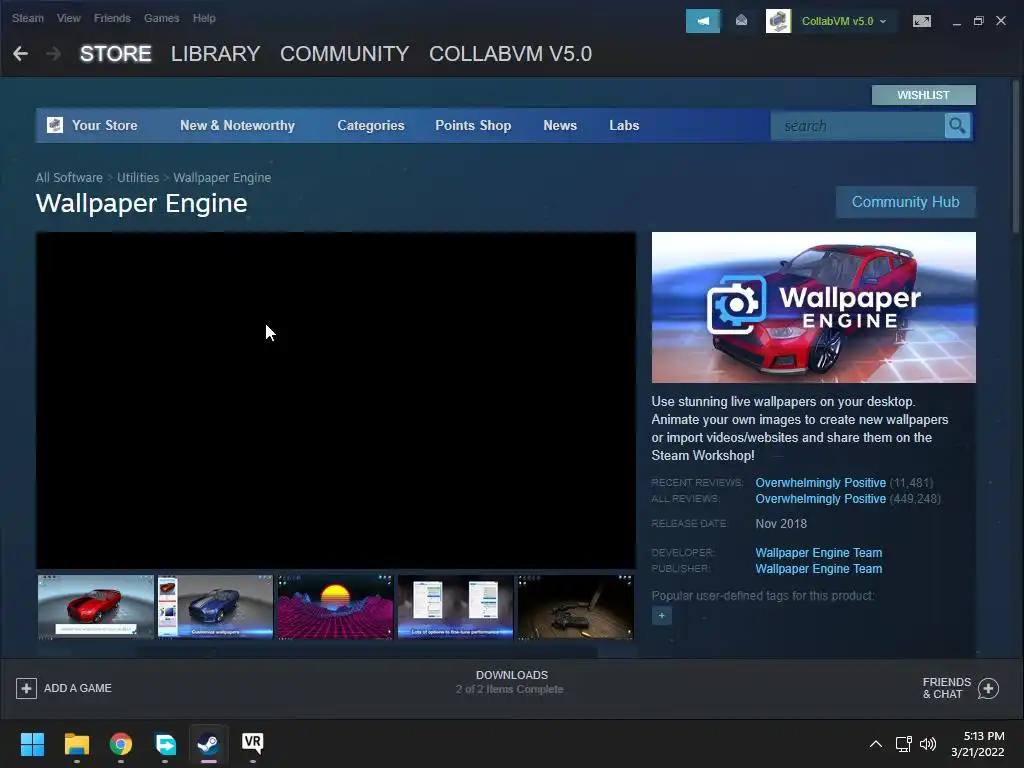Click the Steam taskbar icon
Screen dimensions: 1024x768
click(208, 744)
